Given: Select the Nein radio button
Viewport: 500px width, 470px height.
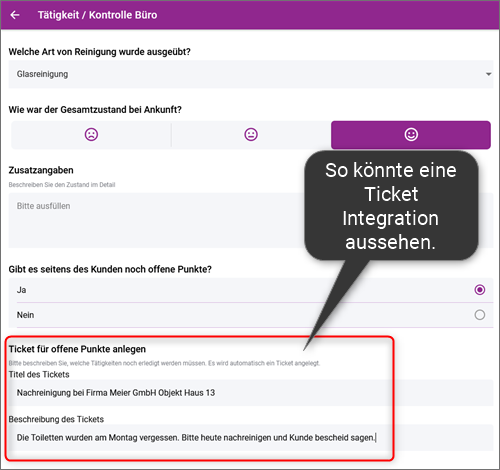Looking at the screenshot, I should [x=480, y=315].
